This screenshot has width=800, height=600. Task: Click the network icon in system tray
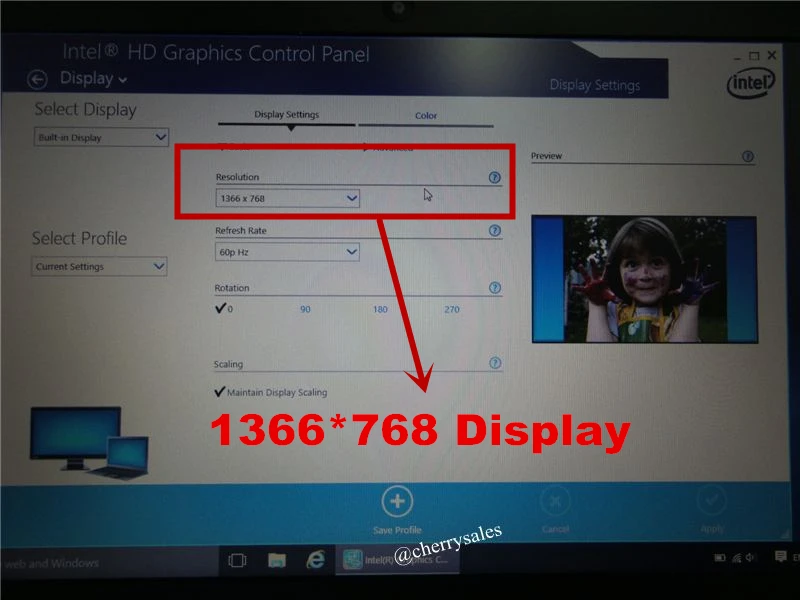click(736, 558)
